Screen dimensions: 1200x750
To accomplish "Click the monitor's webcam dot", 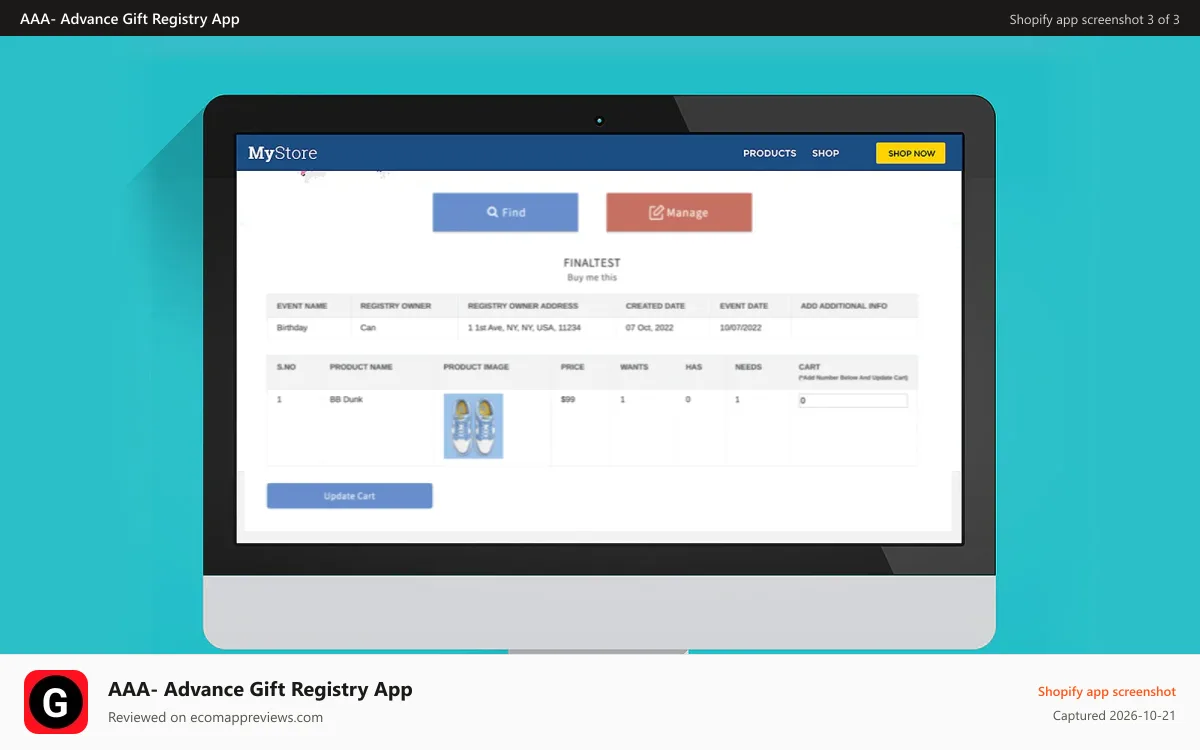I will (x=599, y=121).
